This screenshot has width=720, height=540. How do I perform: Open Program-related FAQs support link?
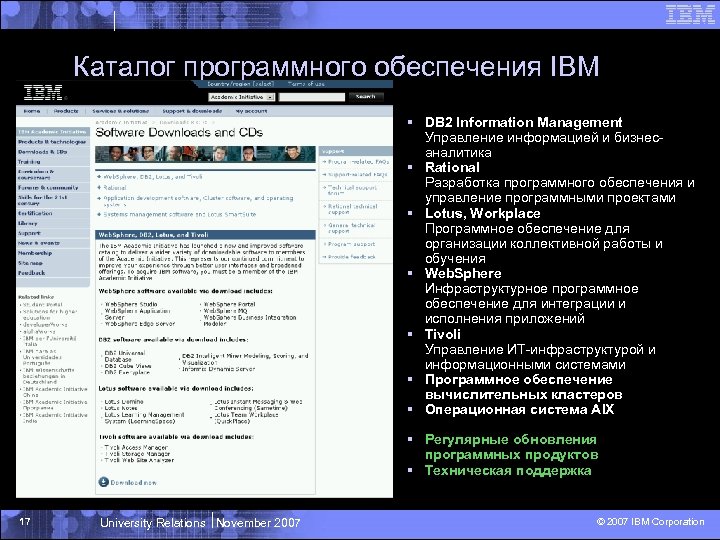click(x=358, y=162)
